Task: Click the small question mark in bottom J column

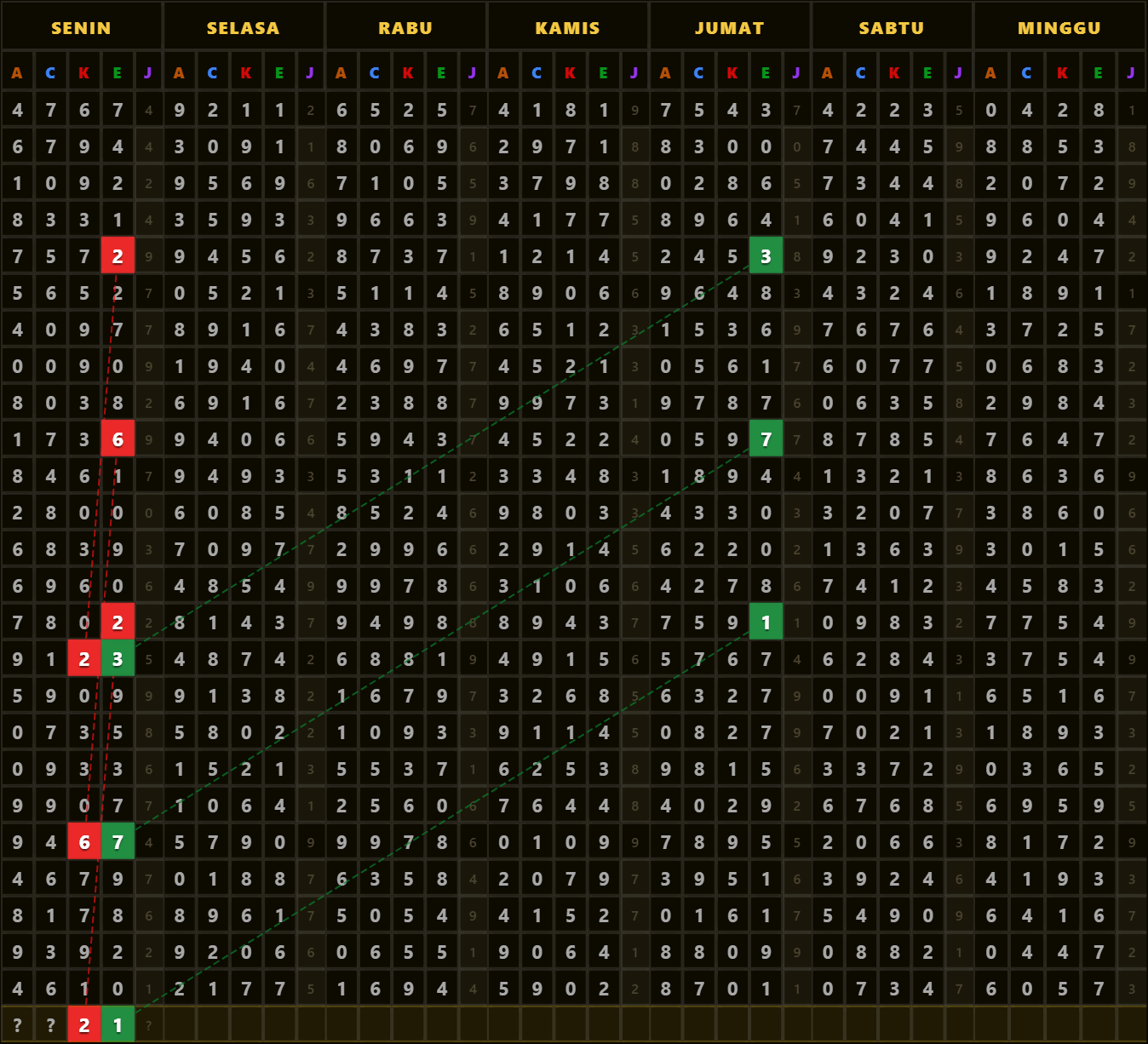Action: point(148,1025)
